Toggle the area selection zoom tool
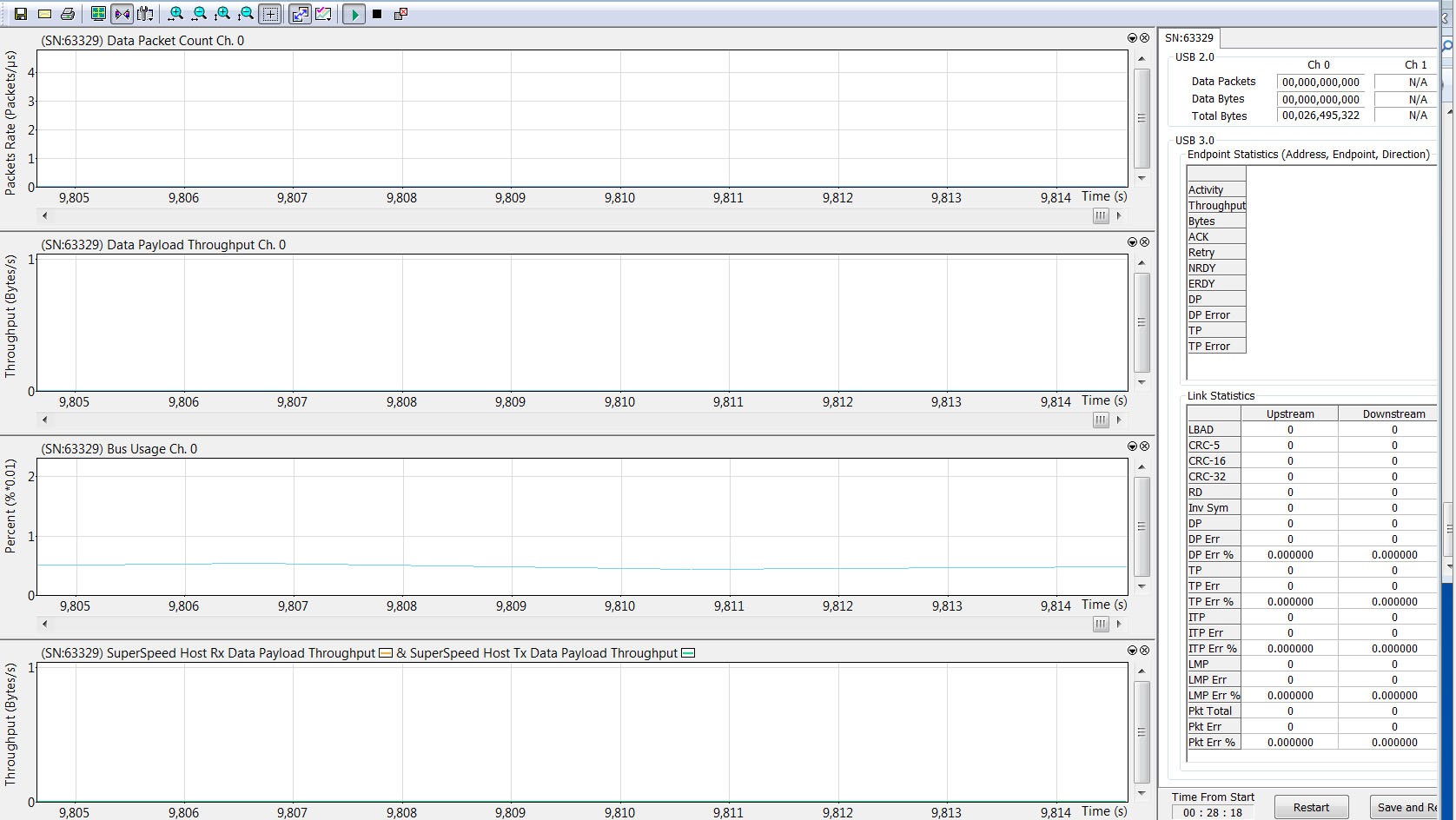 tap(270, 14)
